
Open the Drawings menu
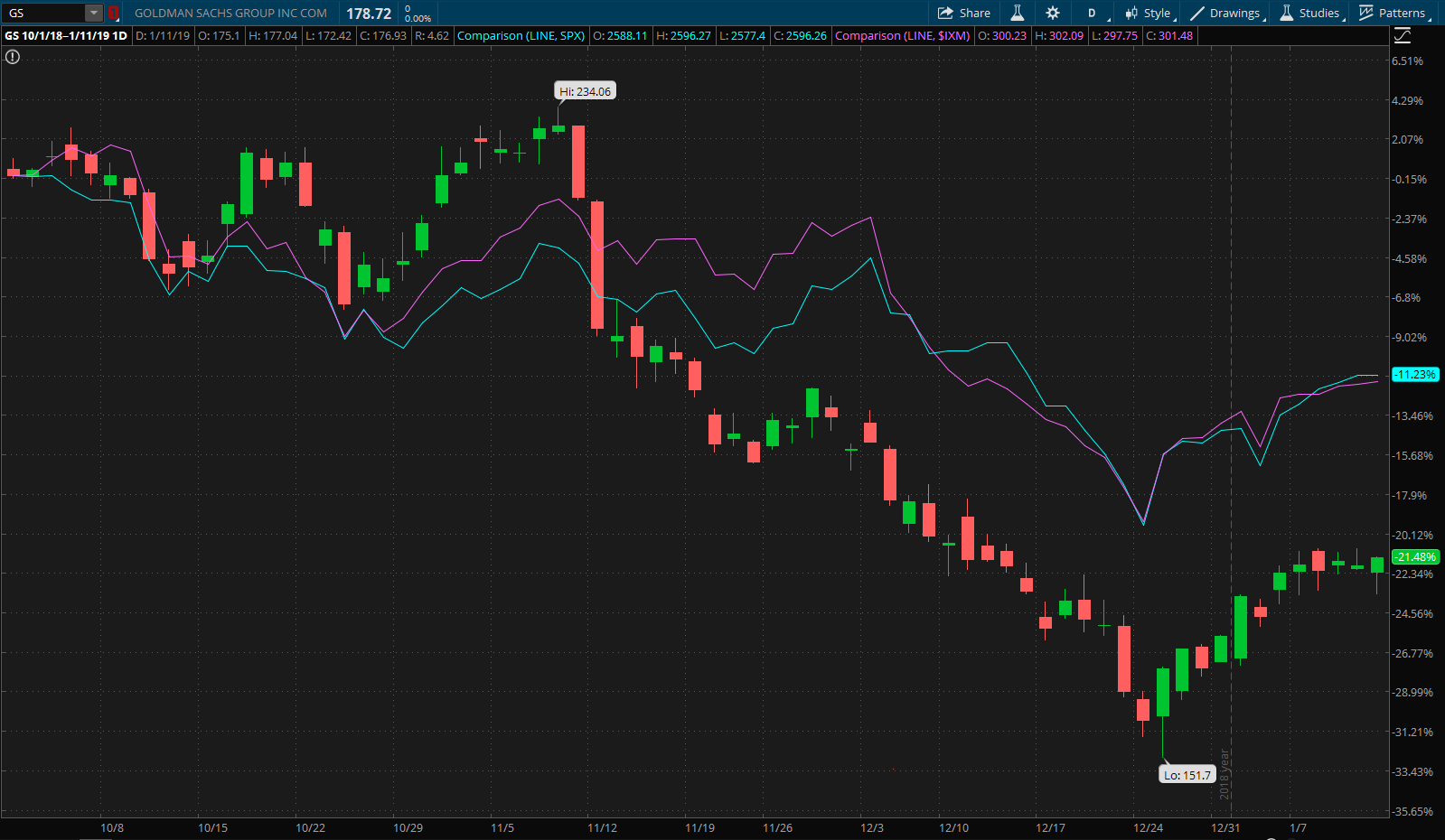[1227, 13]
